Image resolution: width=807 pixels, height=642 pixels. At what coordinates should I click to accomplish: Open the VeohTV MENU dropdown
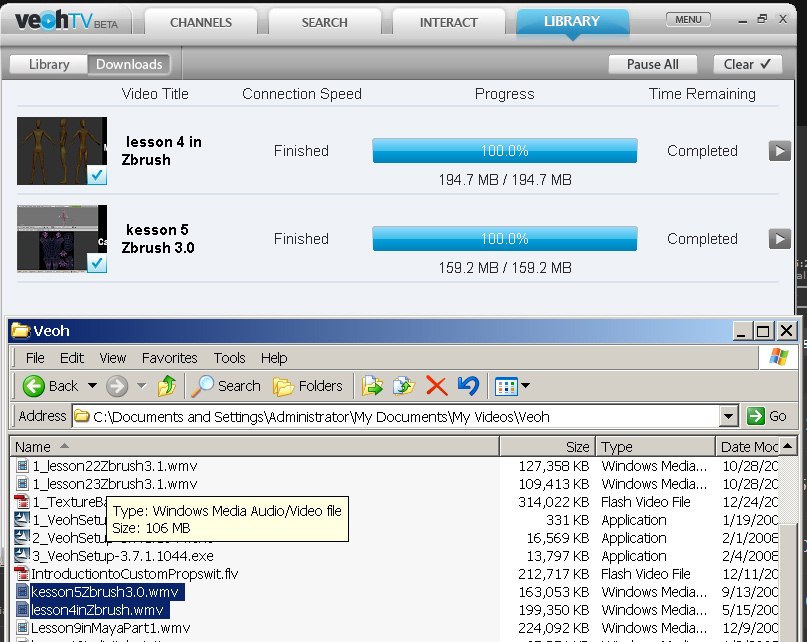pyautogui.click(x=688, y=20)
